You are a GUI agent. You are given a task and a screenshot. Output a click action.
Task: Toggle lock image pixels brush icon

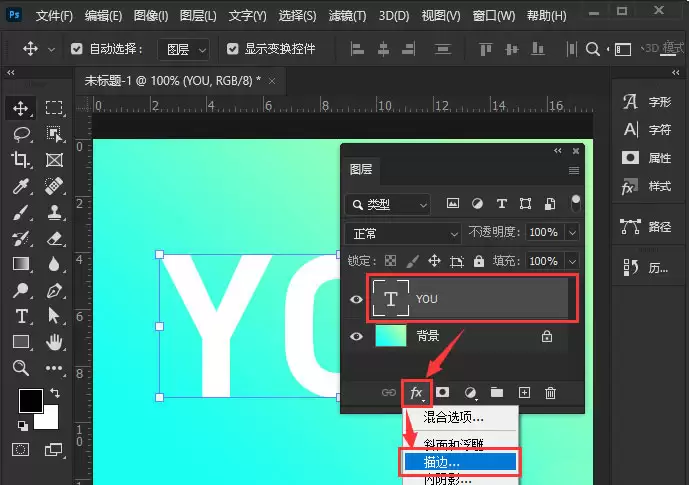click(413, 261)
